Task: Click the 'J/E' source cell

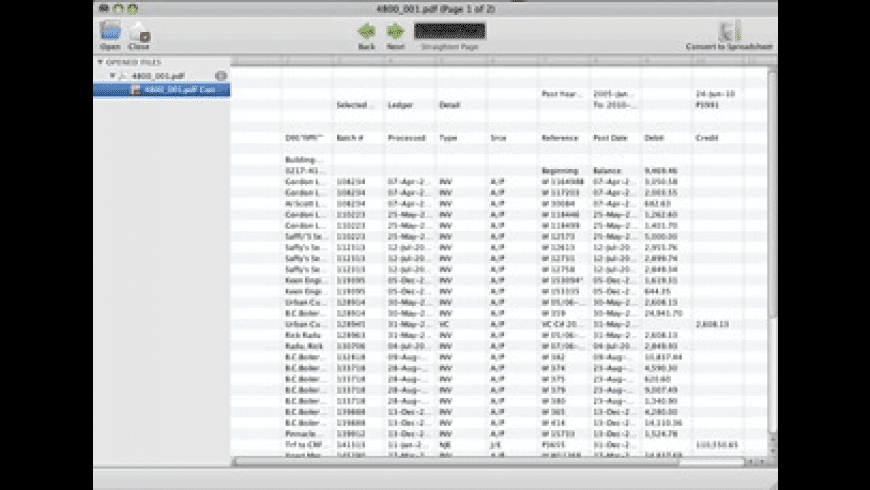Action: (x=496, y=445)
